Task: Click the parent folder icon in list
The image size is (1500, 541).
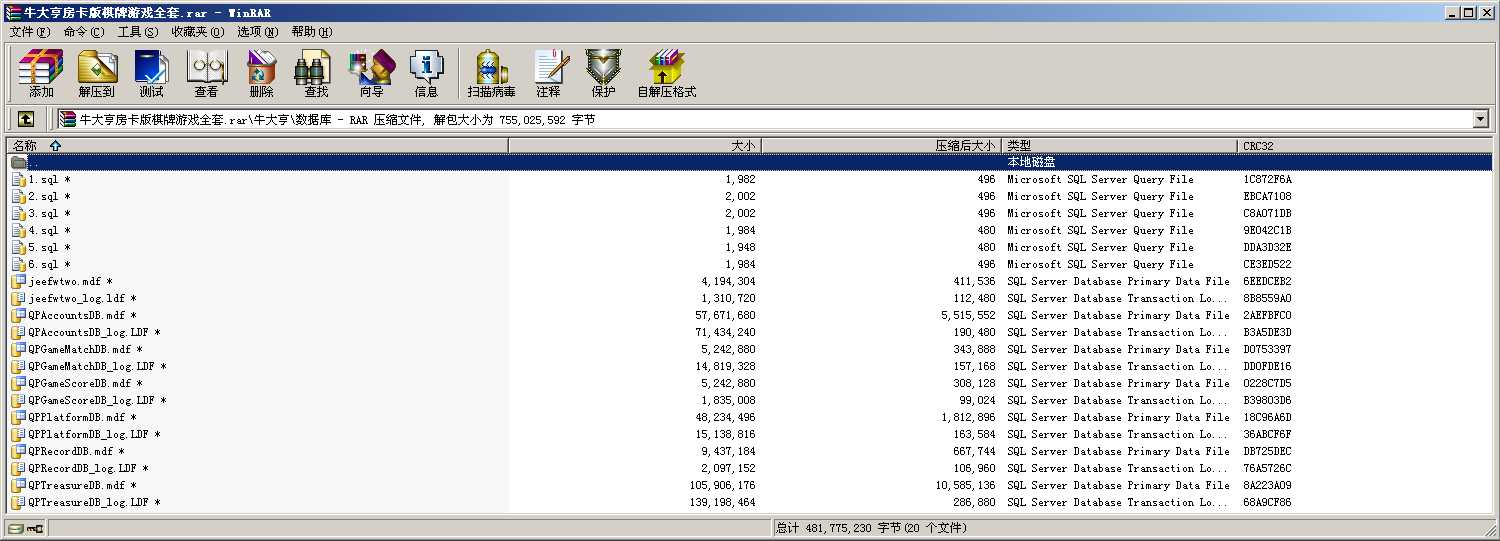Action: [18, 162]
